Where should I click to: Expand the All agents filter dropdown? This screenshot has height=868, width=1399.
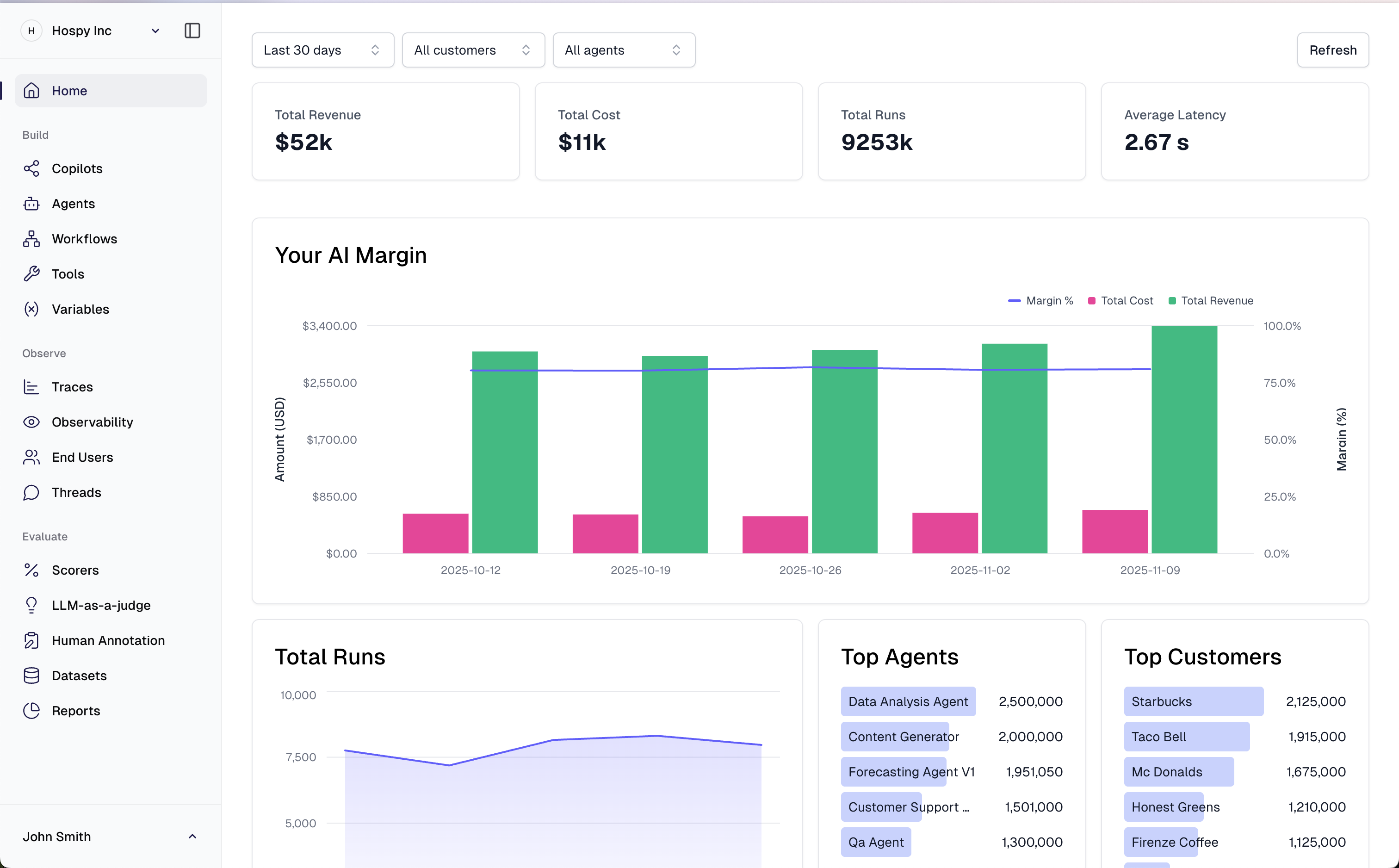(624, 50)
